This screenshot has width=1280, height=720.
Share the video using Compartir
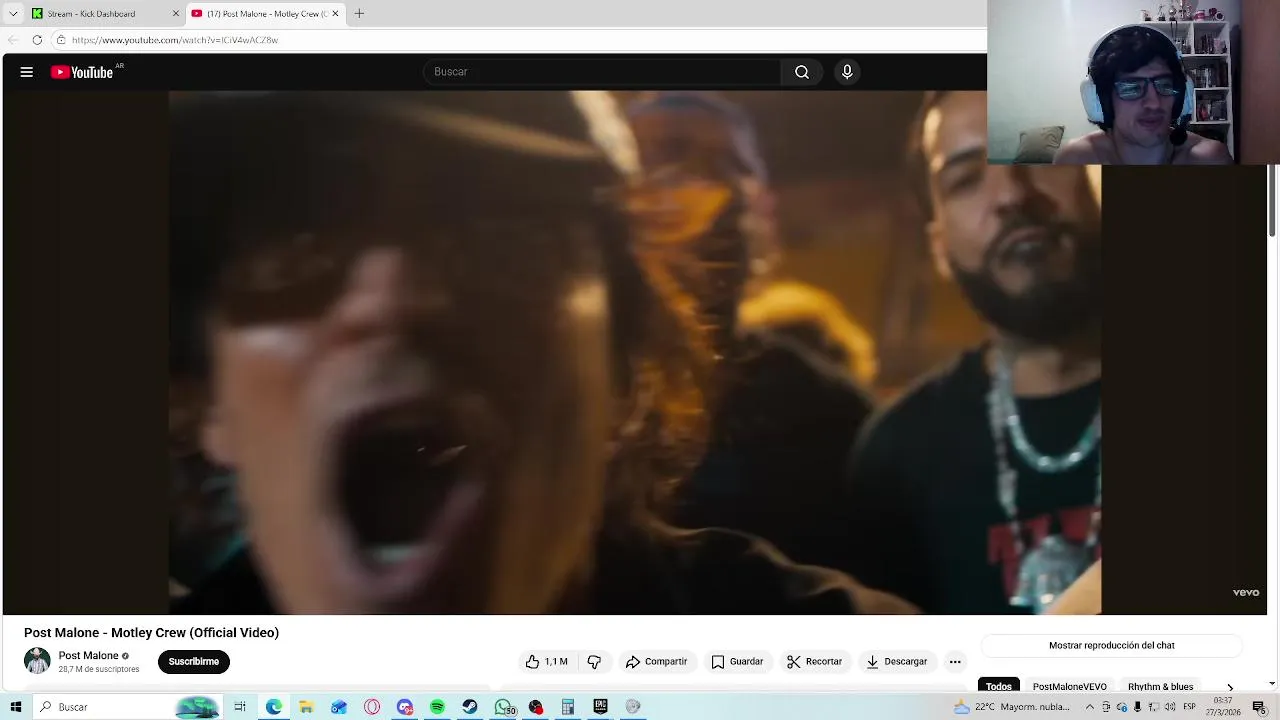coord(656,661)
